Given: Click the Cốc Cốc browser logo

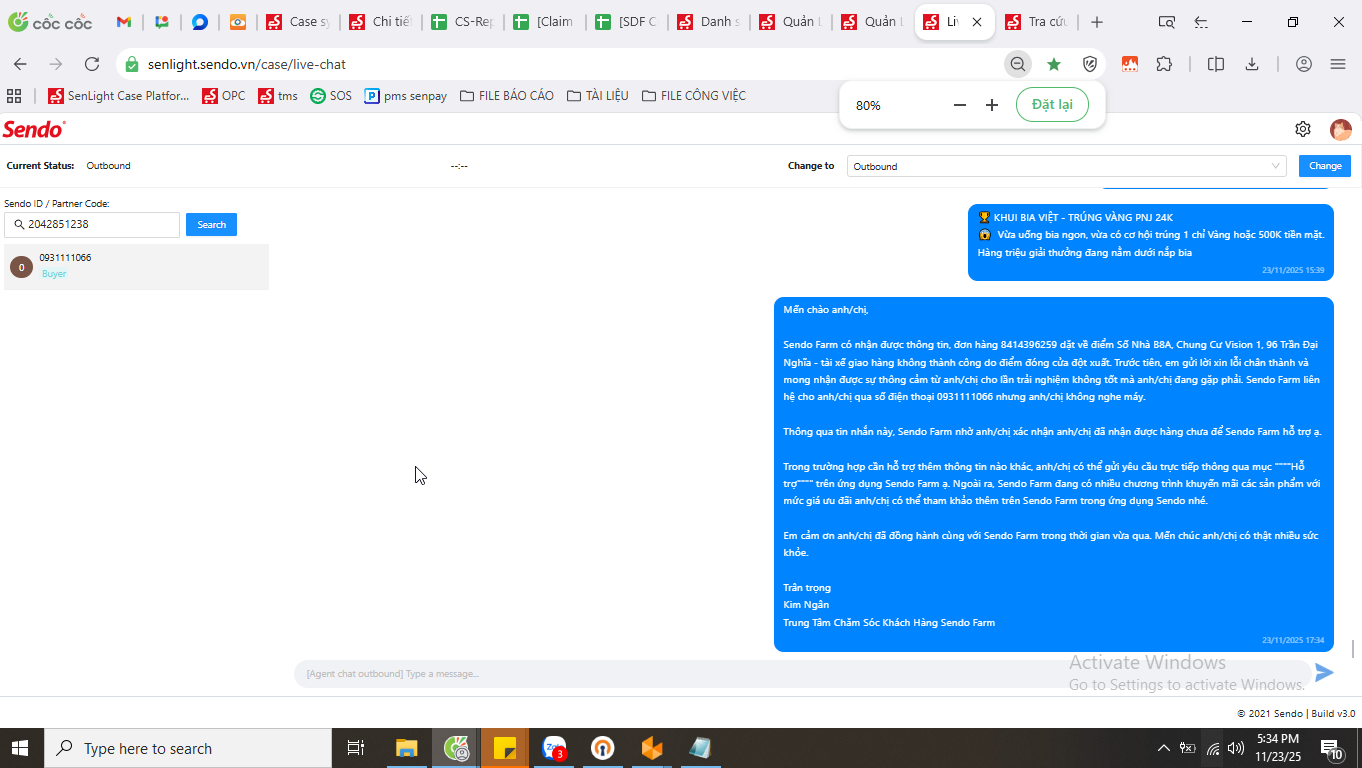Looking at the screenshot, I should pos(49,22).
